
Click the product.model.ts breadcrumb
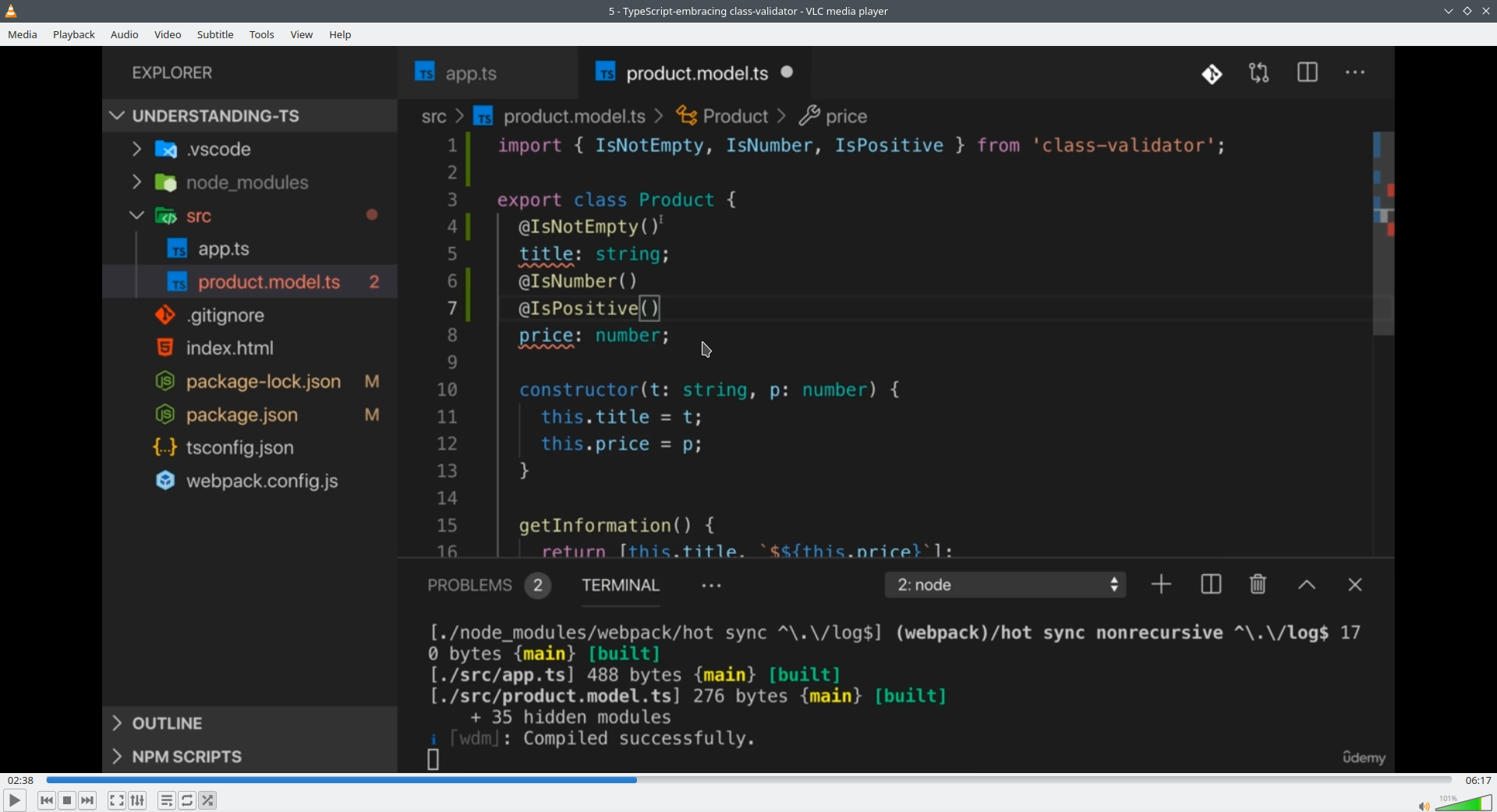click(561, 116)
